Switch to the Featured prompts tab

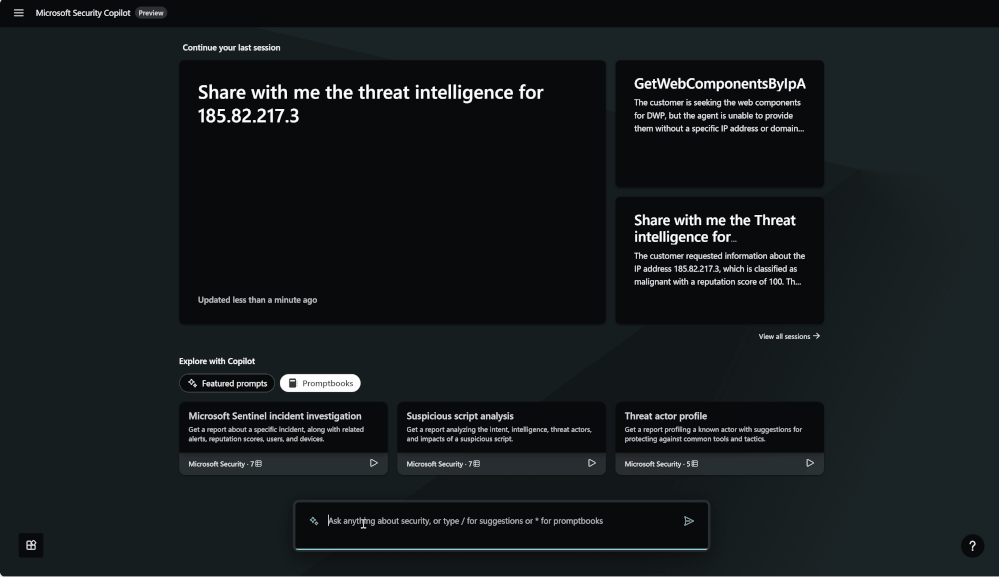[x=227, y=383]
